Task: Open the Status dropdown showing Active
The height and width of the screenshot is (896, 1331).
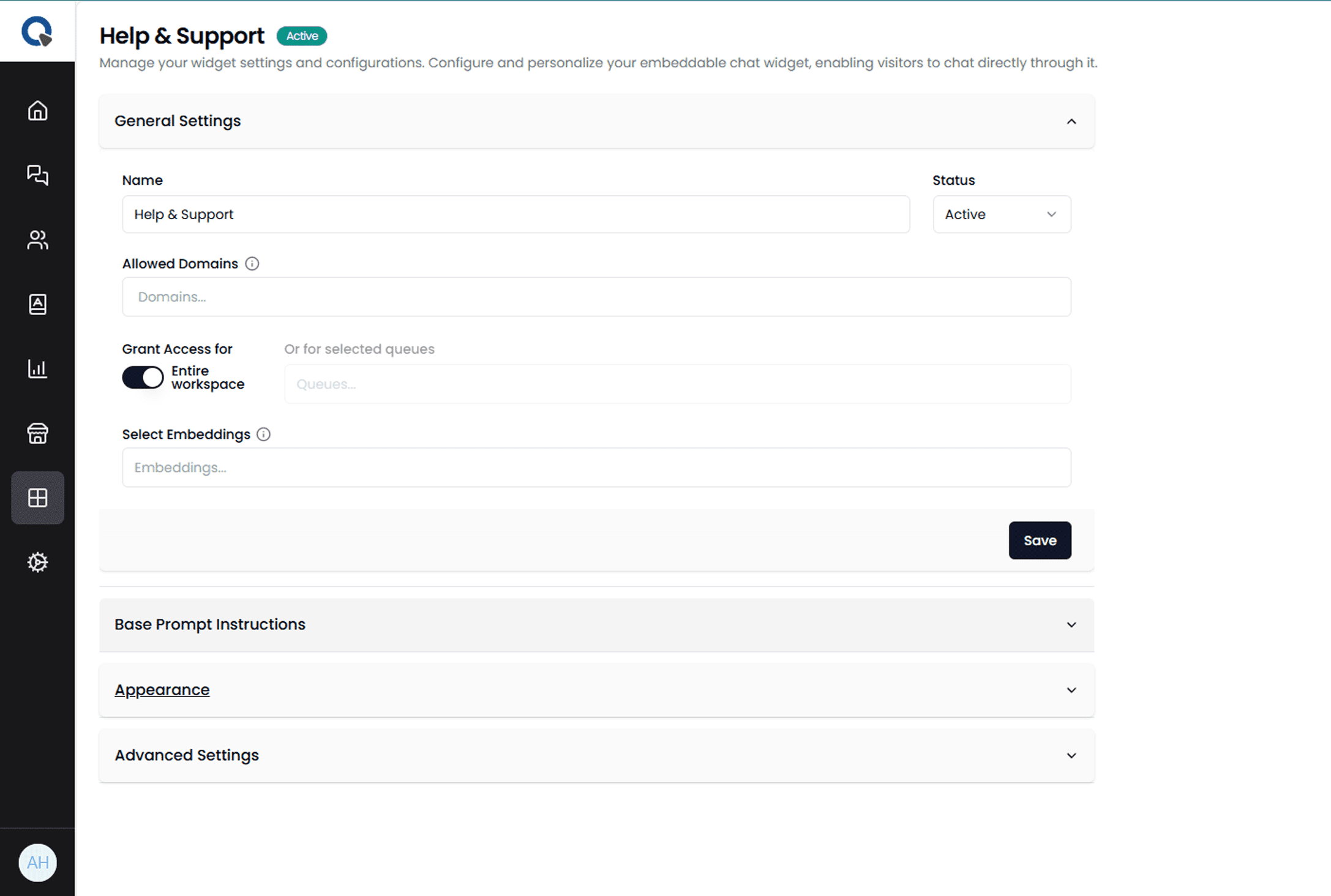Action: tap(1002, 214)
